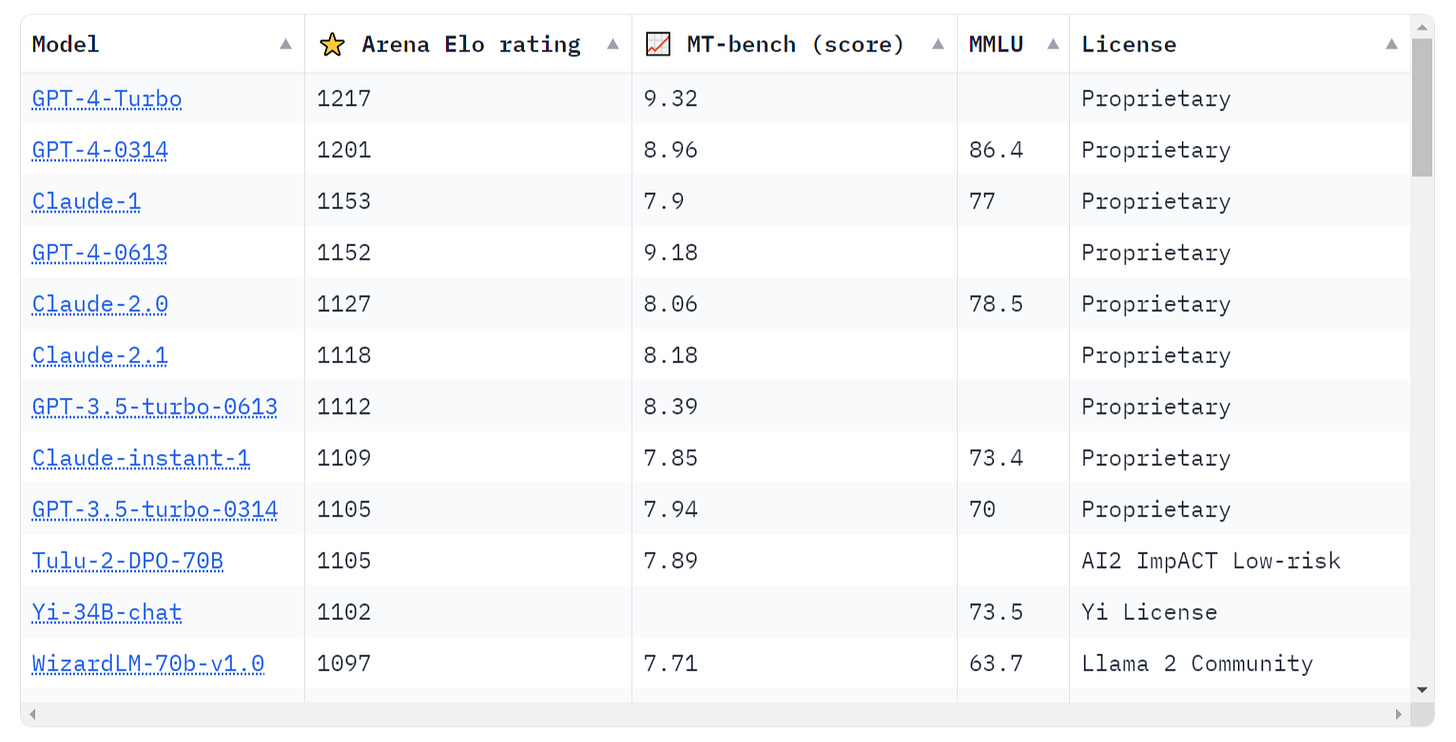1456x742 pixels.
Task: Click the chart icon in MT-bench header
Action: [658, 44]
